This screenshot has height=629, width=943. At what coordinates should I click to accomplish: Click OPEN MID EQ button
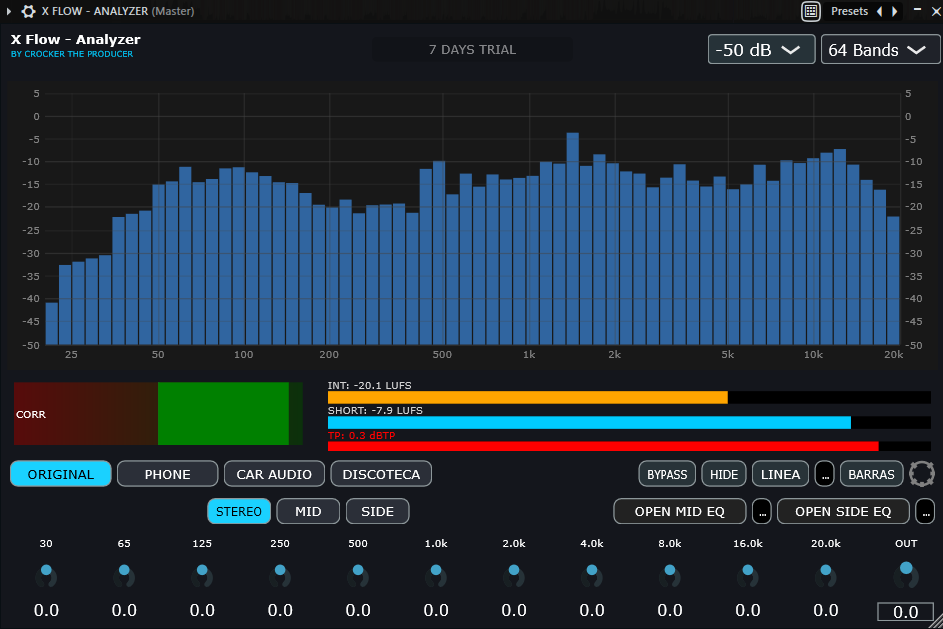(680, 511)
